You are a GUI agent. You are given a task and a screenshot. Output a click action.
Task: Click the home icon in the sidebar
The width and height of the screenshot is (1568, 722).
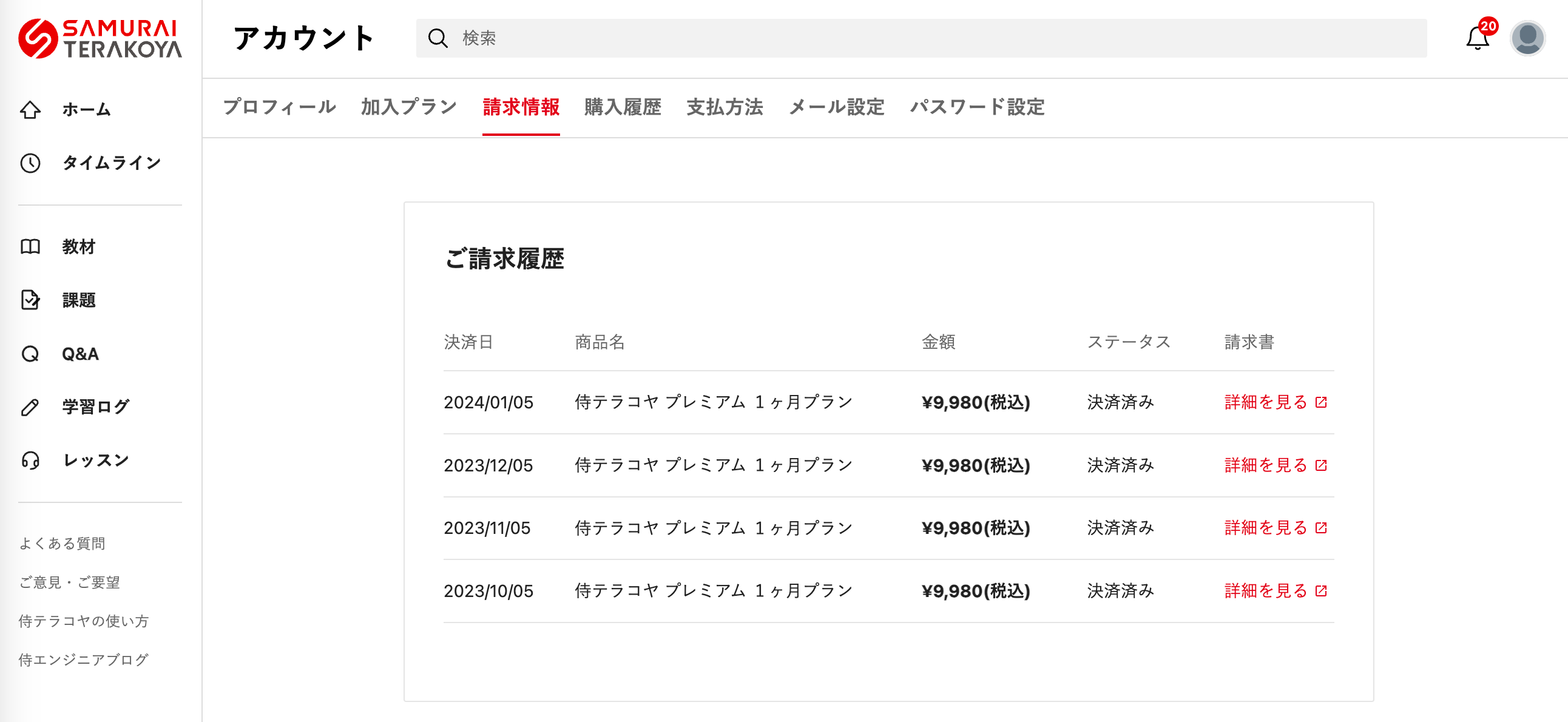[x=30, y=110]
